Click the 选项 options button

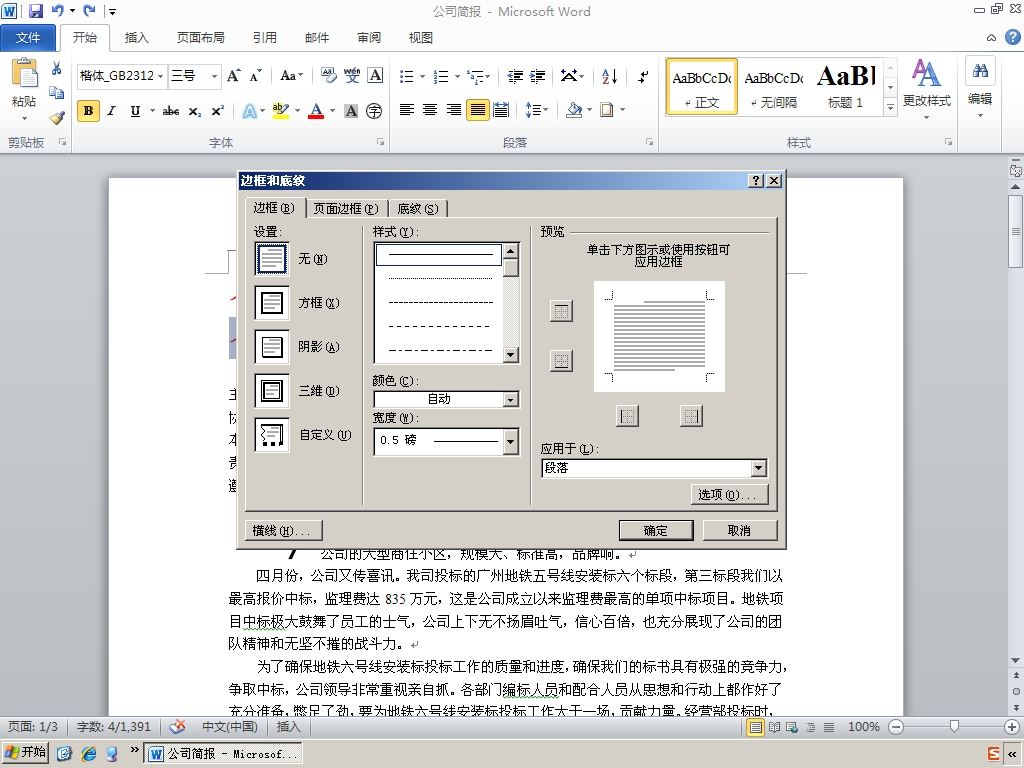pyautogui.click(x=729, y=494)
